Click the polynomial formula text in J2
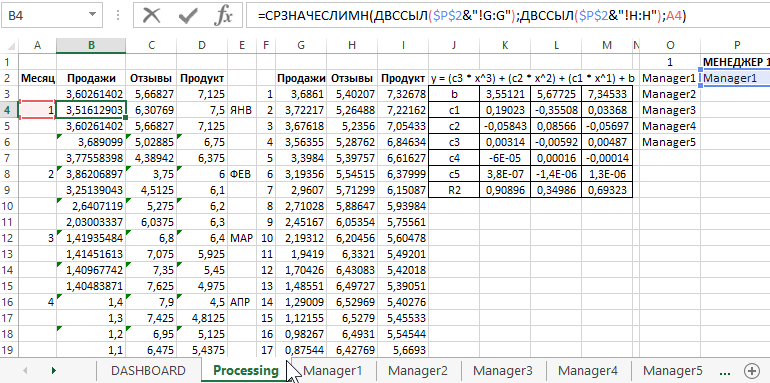The image size is (770, 383). 532,78
